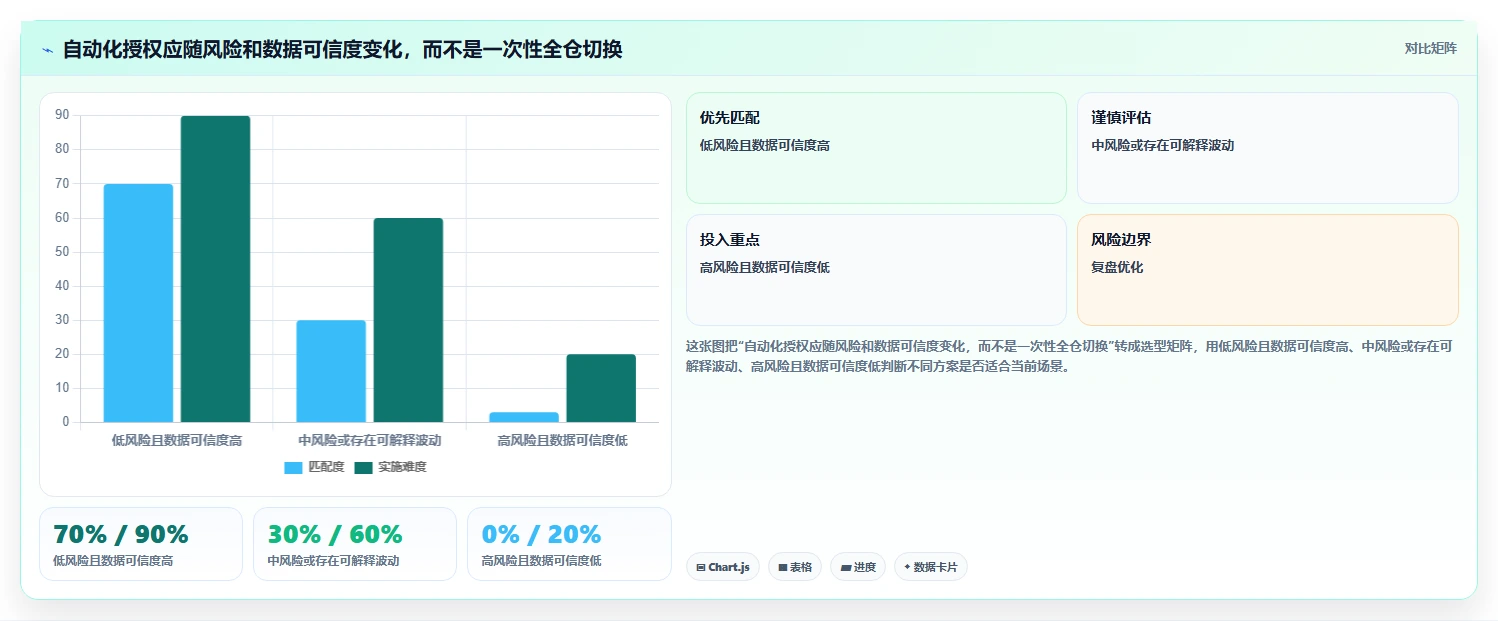Click the 实施难度 bar for 中风险或存在可解释波动
The width and height of the screenshot is (1498, 621).
(408, 320)
